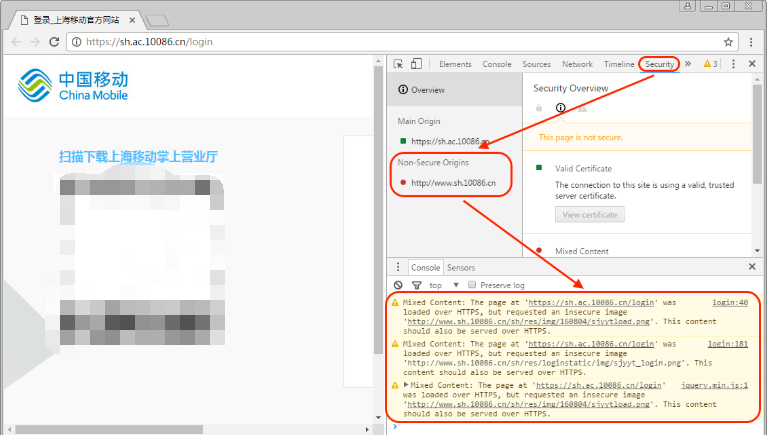This screenshot has height=435, width=767.
Task: Click page horizontal scrollbar thumb
Action: click(109, 429)
